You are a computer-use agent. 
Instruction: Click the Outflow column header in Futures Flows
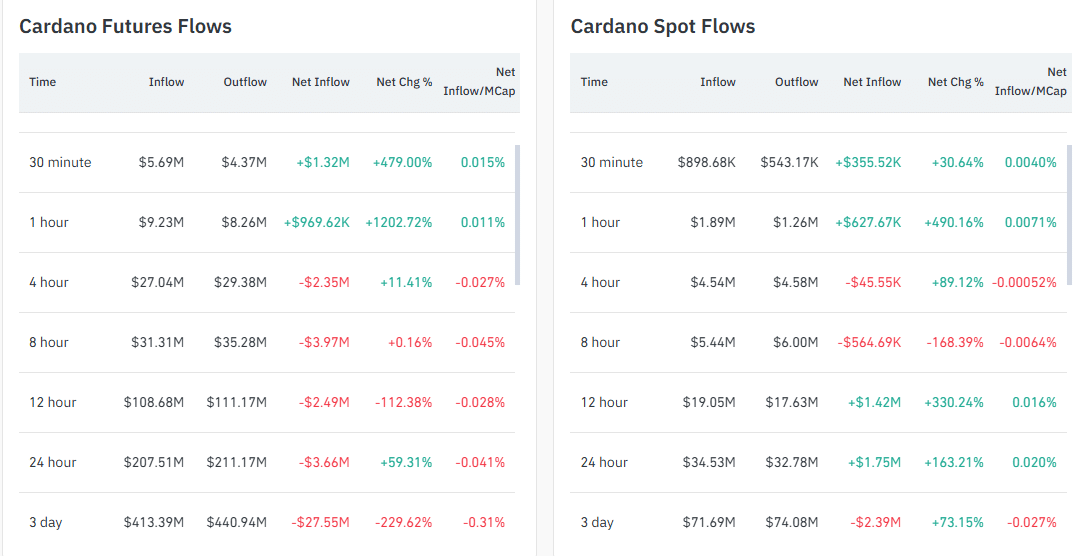[245, 82]
